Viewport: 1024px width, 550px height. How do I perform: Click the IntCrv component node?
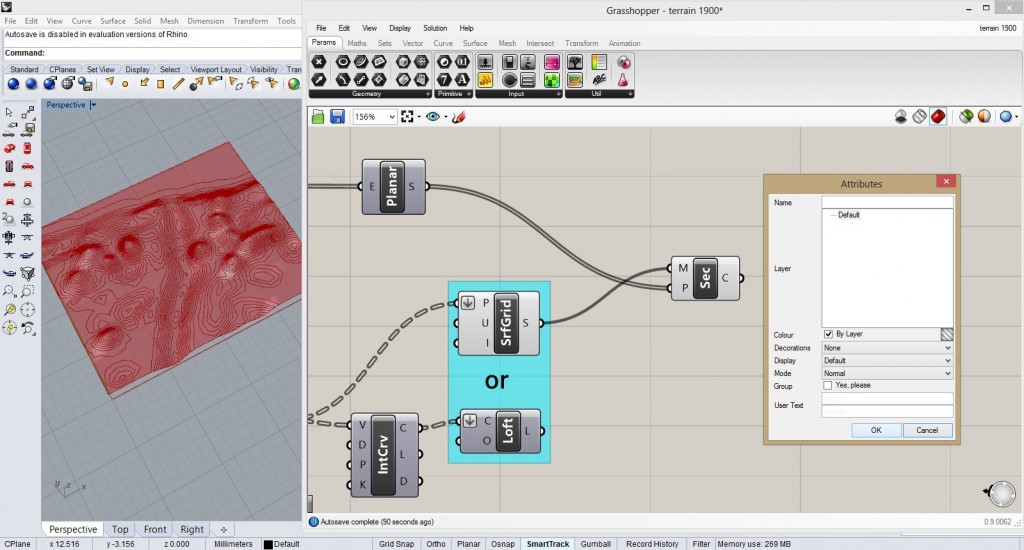pyautogui.click(x=383, y=455)
